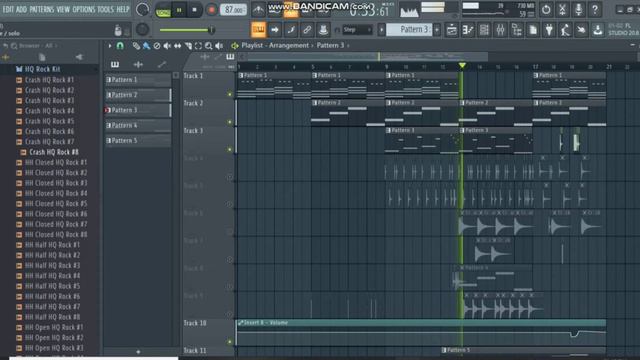The height and width of the screenshot is (360, 640).
Task: Open the playlist view icon
Action: tap(451, 29)
